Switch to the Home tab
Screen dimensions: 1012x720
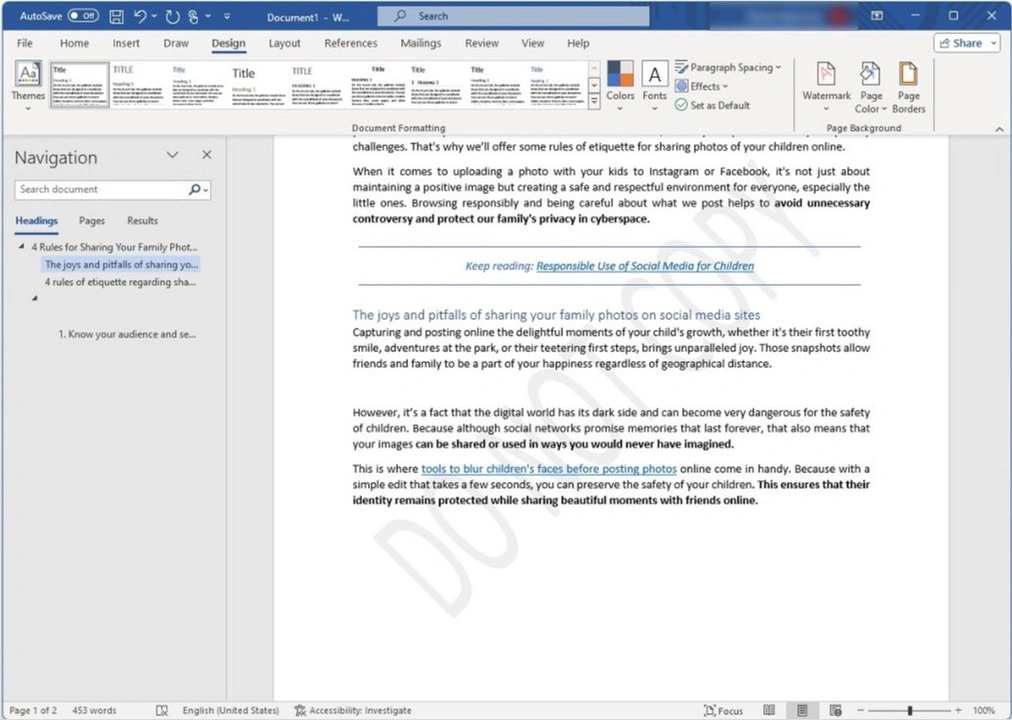click(74, 43)
